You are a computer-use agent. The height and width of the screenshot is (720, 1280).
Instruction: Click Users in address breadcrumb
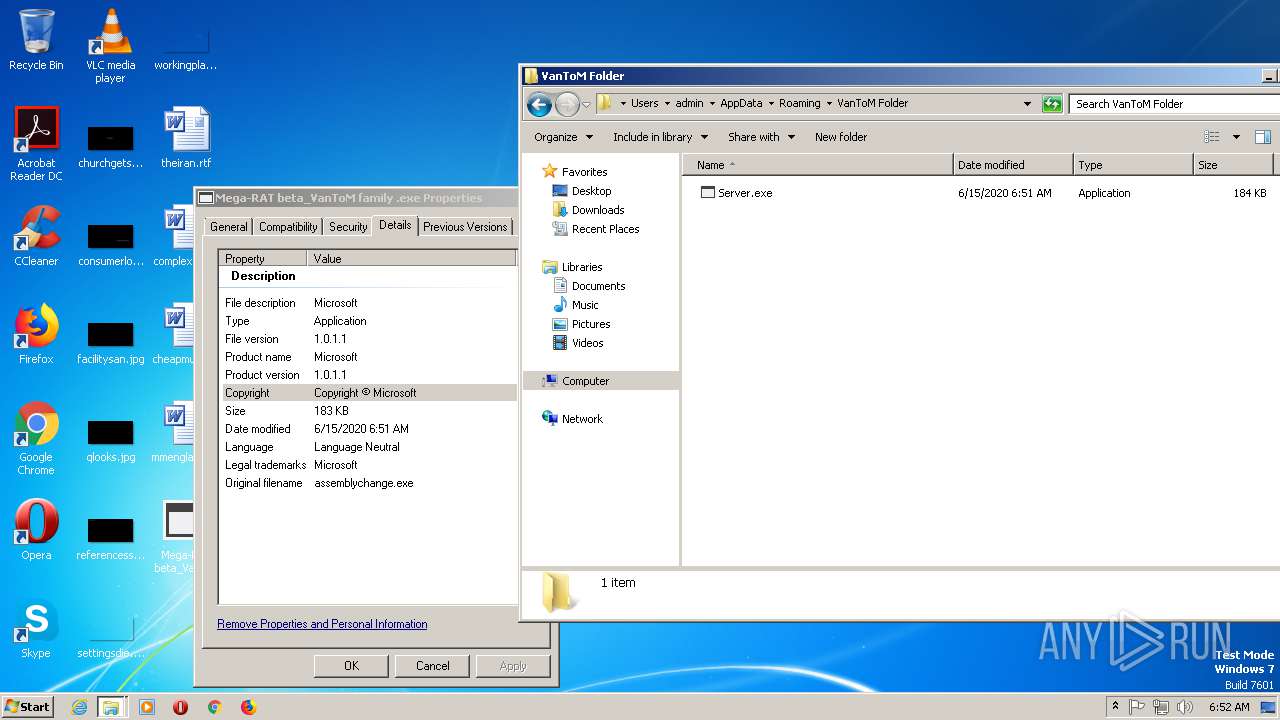(644, 104)
